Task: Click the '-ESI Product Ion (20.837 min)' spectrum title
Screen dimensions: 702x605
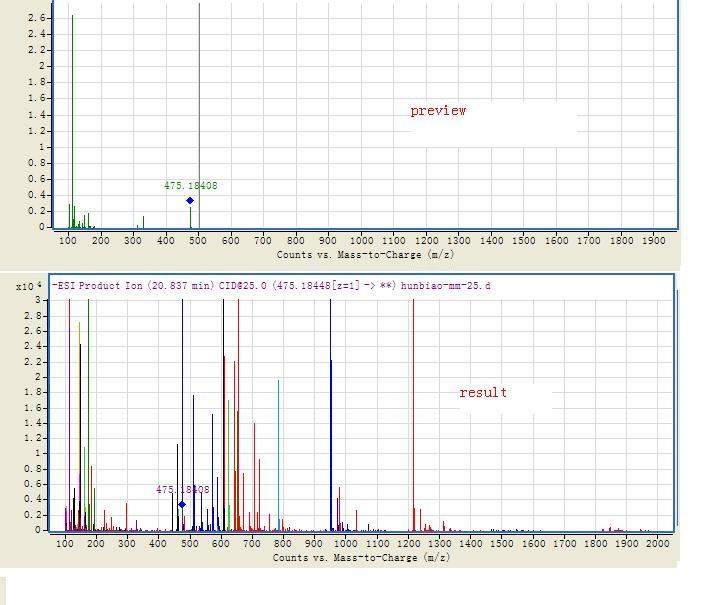Action: tap(133, 286)
